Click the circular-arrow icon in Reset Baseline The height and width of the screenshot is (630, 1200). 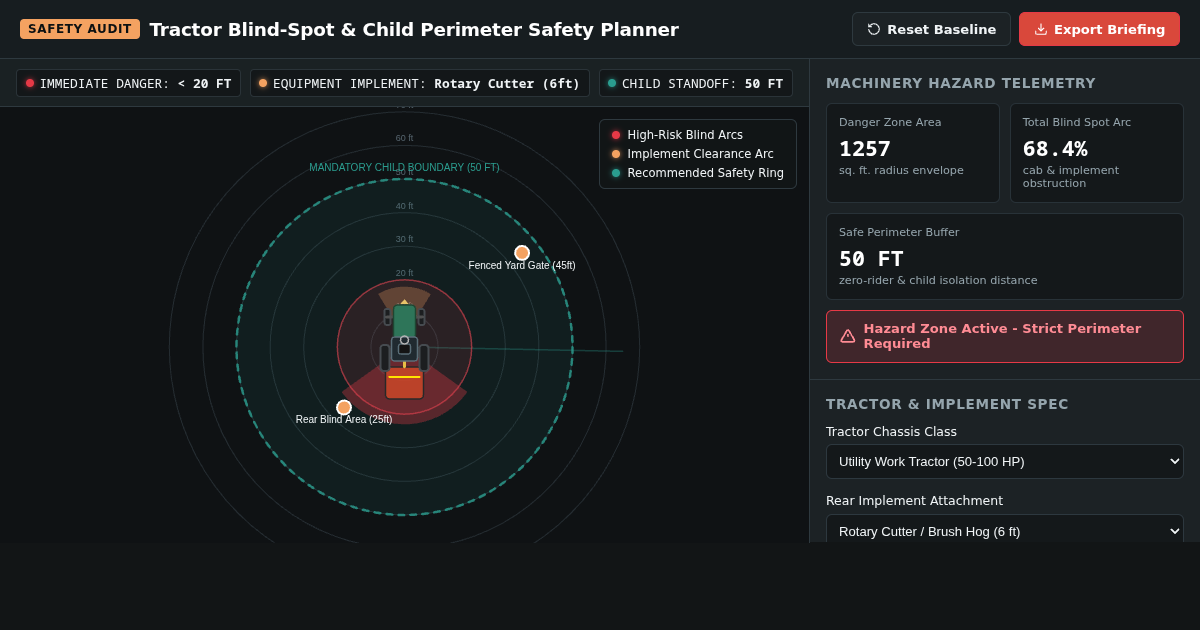tap(874, 29)
